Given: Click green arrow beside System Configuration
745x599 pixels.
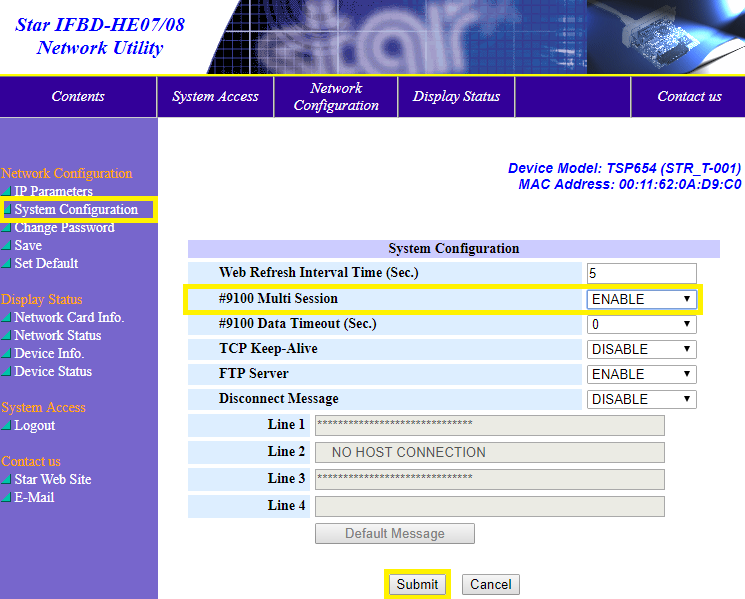Looking at the screenshot, I should (x=7, y=209).
